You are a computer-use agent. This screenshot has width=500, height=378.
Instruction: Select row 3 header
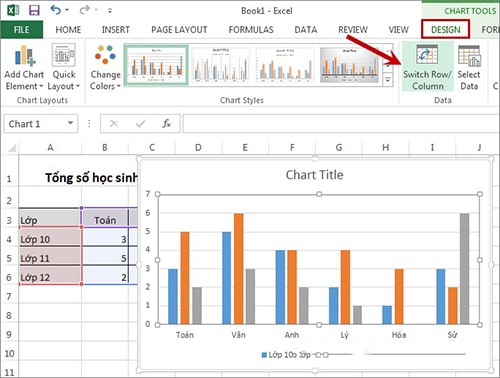(x=9, y=220)
